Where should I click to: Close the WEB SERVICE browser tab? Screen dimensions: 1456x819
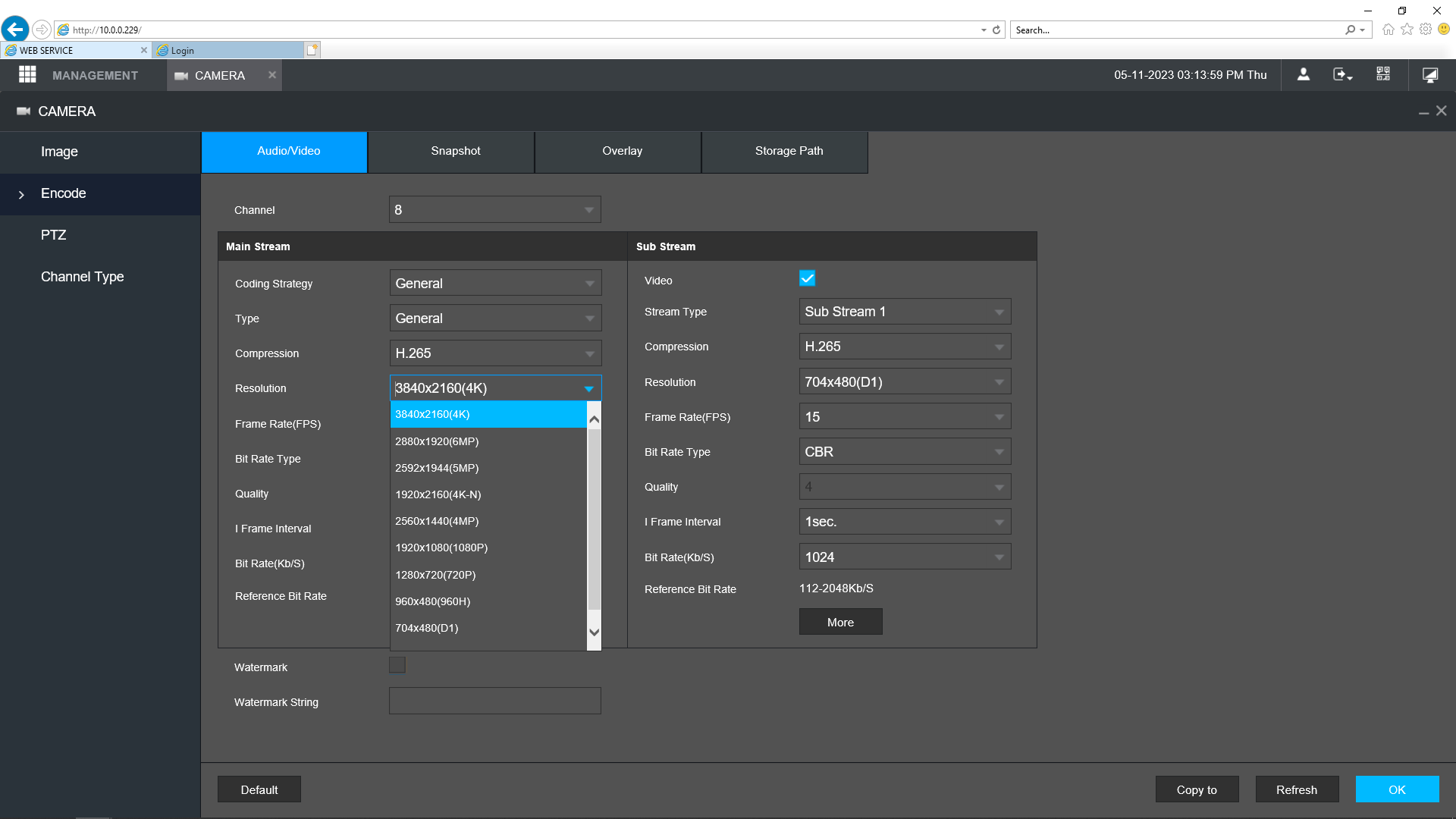coord(144,50)
